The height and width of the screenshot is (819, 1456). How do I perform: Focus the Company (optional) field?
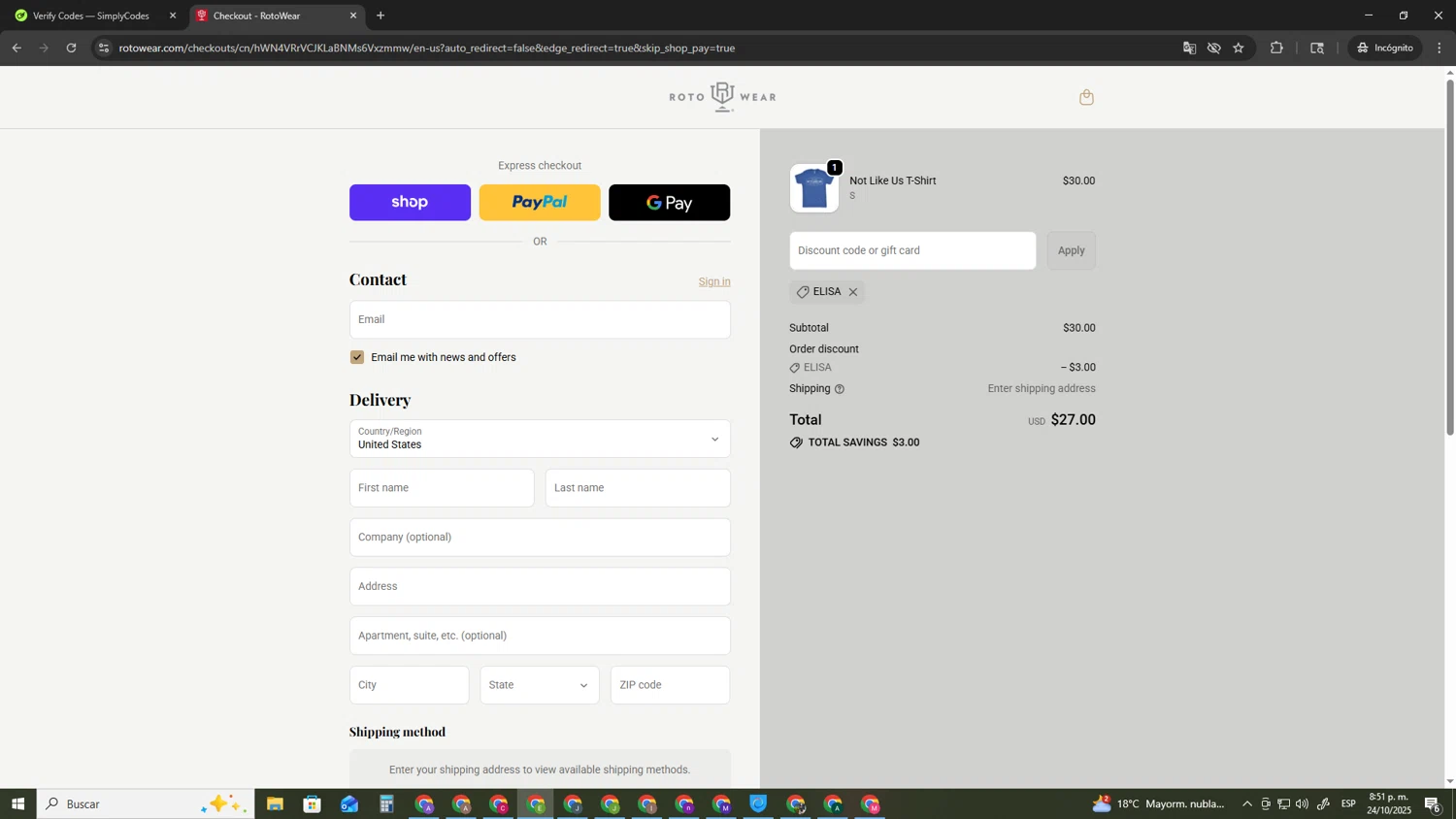click(x=540, y=538)
